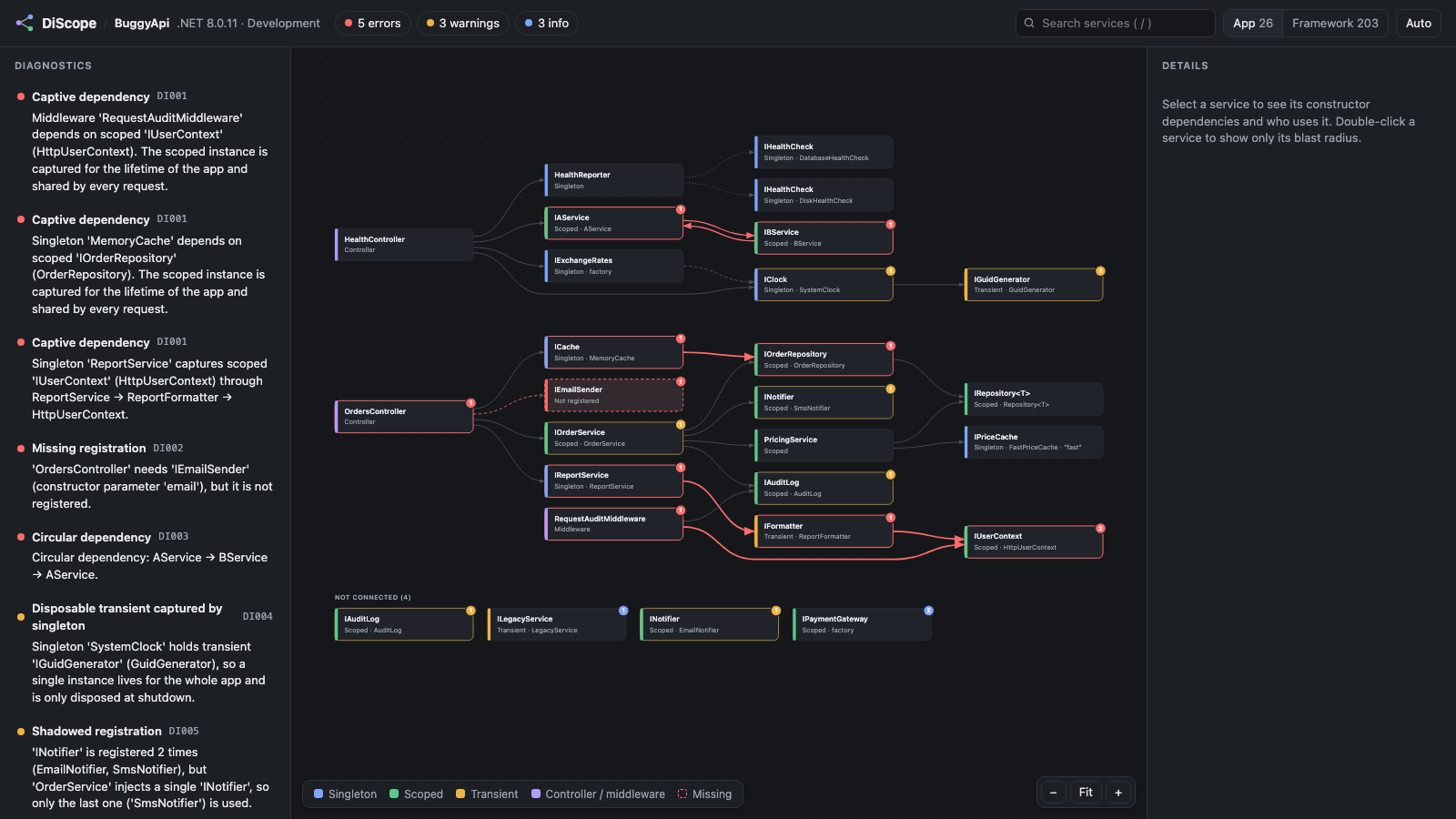Click the red badge on IEmailSender node
The image size is (1456, 819).
pyautogui.click(x=681, y=381)
